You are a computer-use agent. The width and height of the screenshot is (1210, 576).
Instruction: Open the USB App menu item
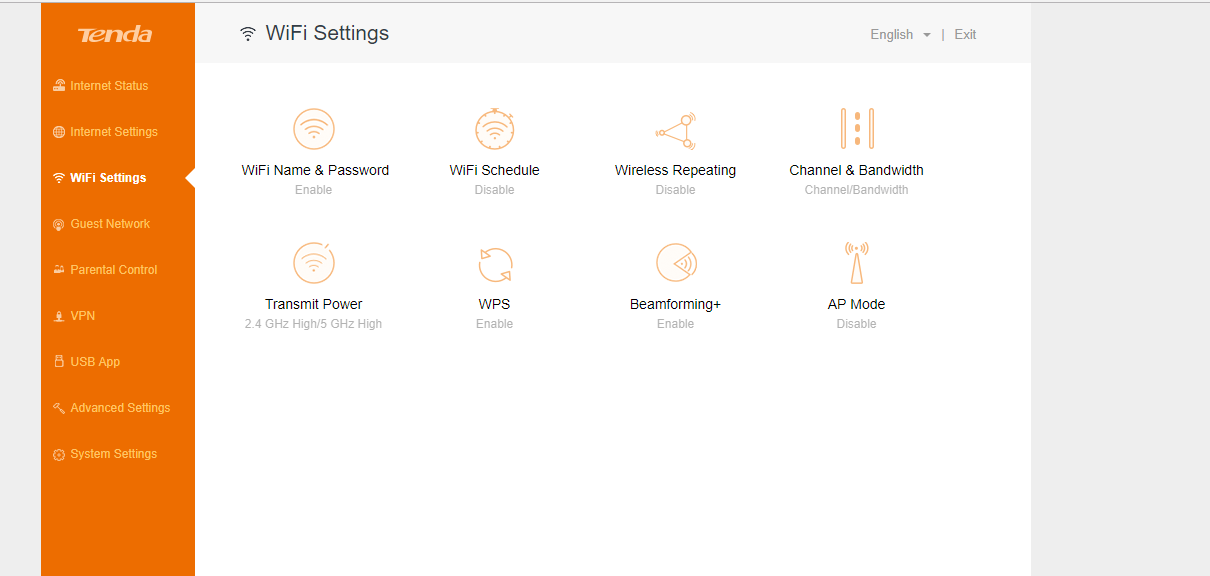pos(95,362)
